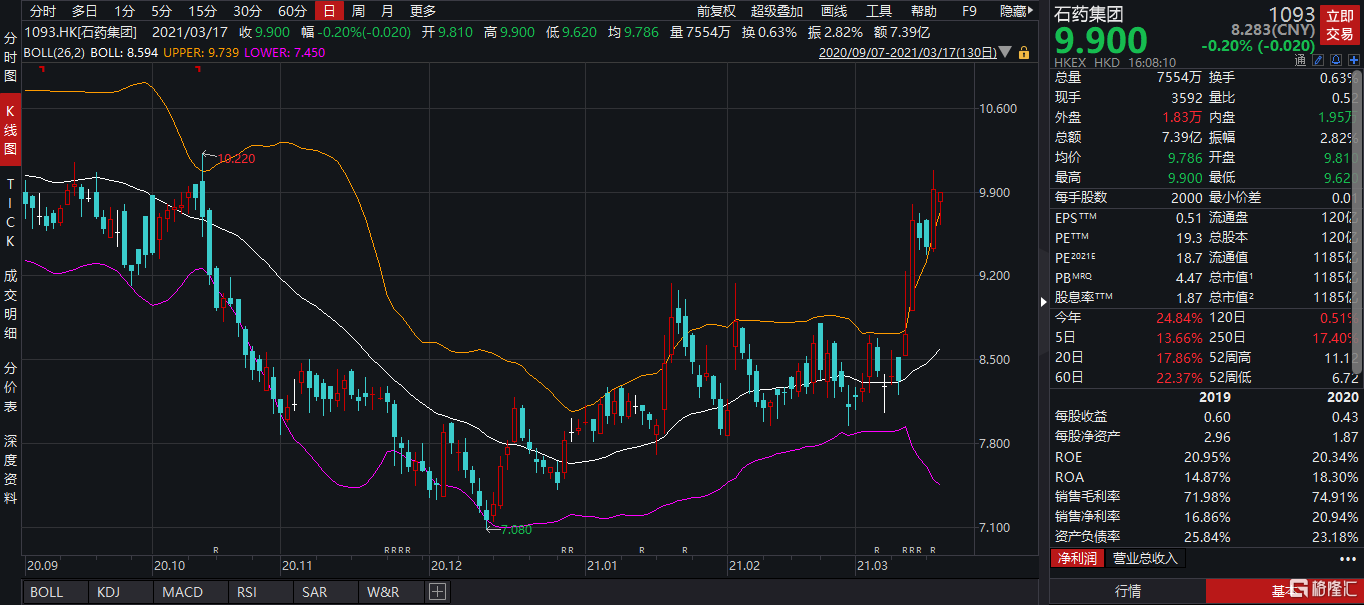The image size is (1364, 605).
Task: Open the 前复权 adjustment dropdown
Action: [x=716, y=11]
